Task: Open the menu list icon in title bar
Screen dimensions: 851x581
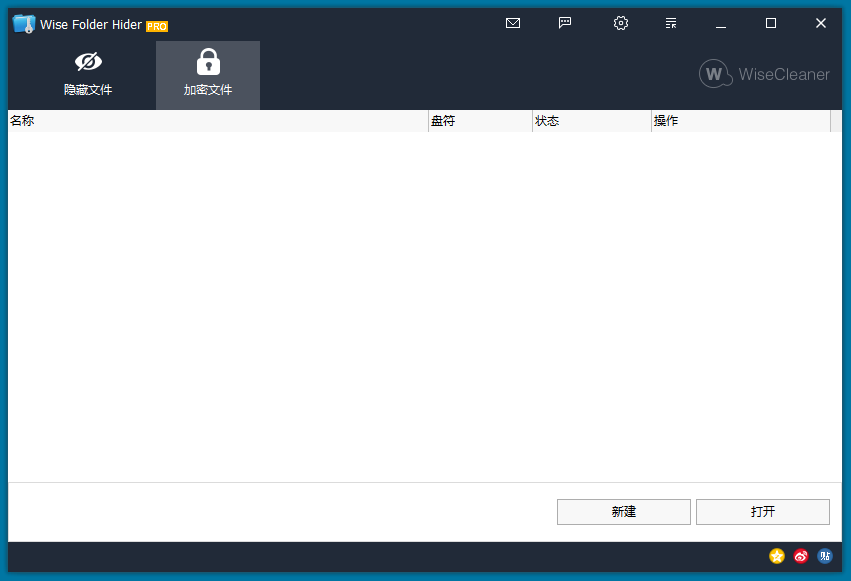Action: (671, 23)
